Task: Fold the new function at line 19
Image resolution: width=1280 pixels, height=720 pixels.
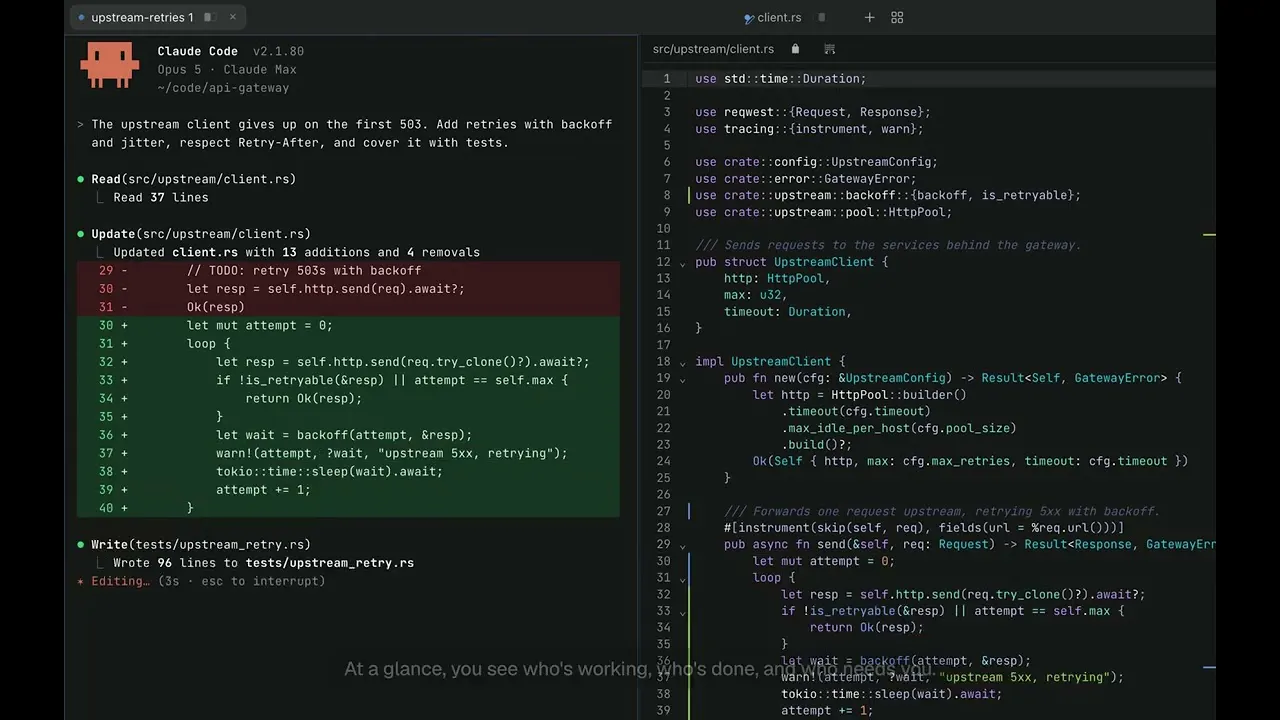Action: (683, 379)
